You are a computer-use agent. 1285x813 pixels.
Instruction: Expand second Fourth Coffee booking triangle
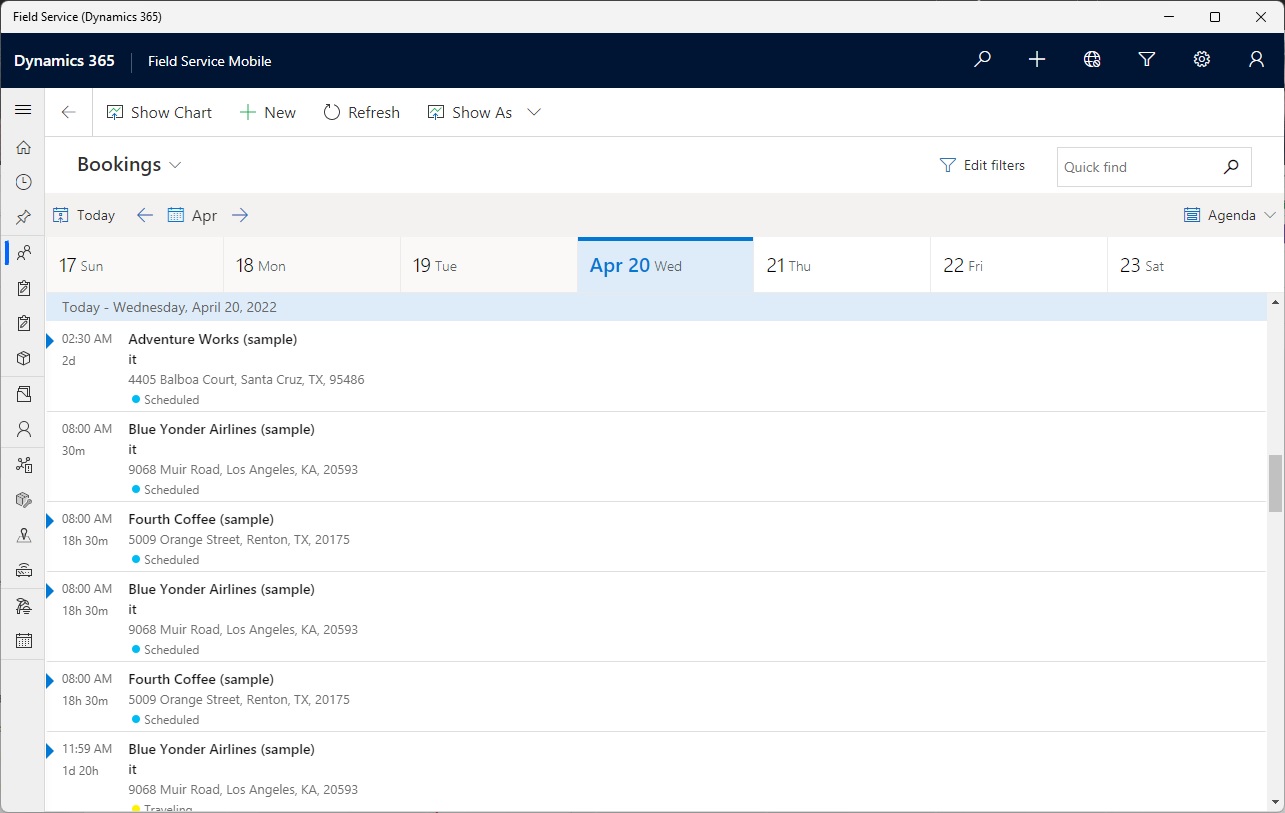point(50,681)
